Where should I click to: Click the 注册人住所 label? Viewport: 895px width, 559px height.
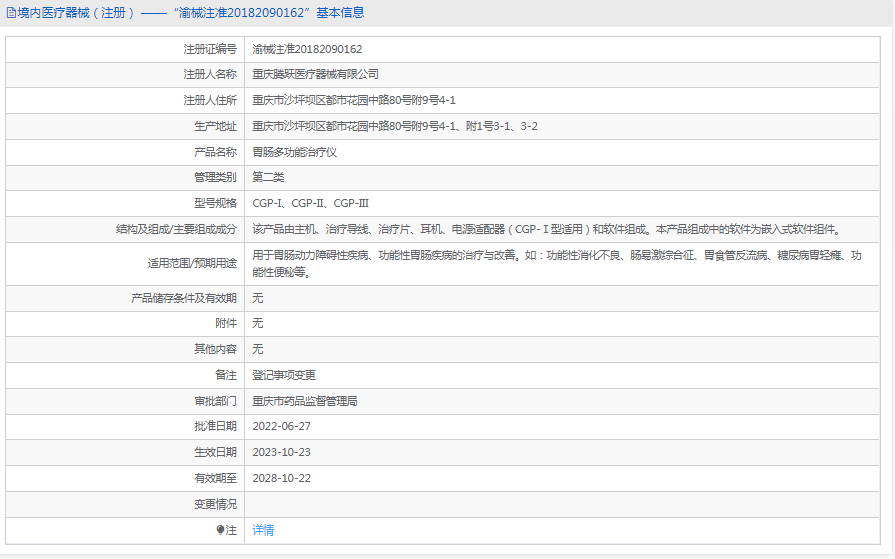[x=209, y=100]
